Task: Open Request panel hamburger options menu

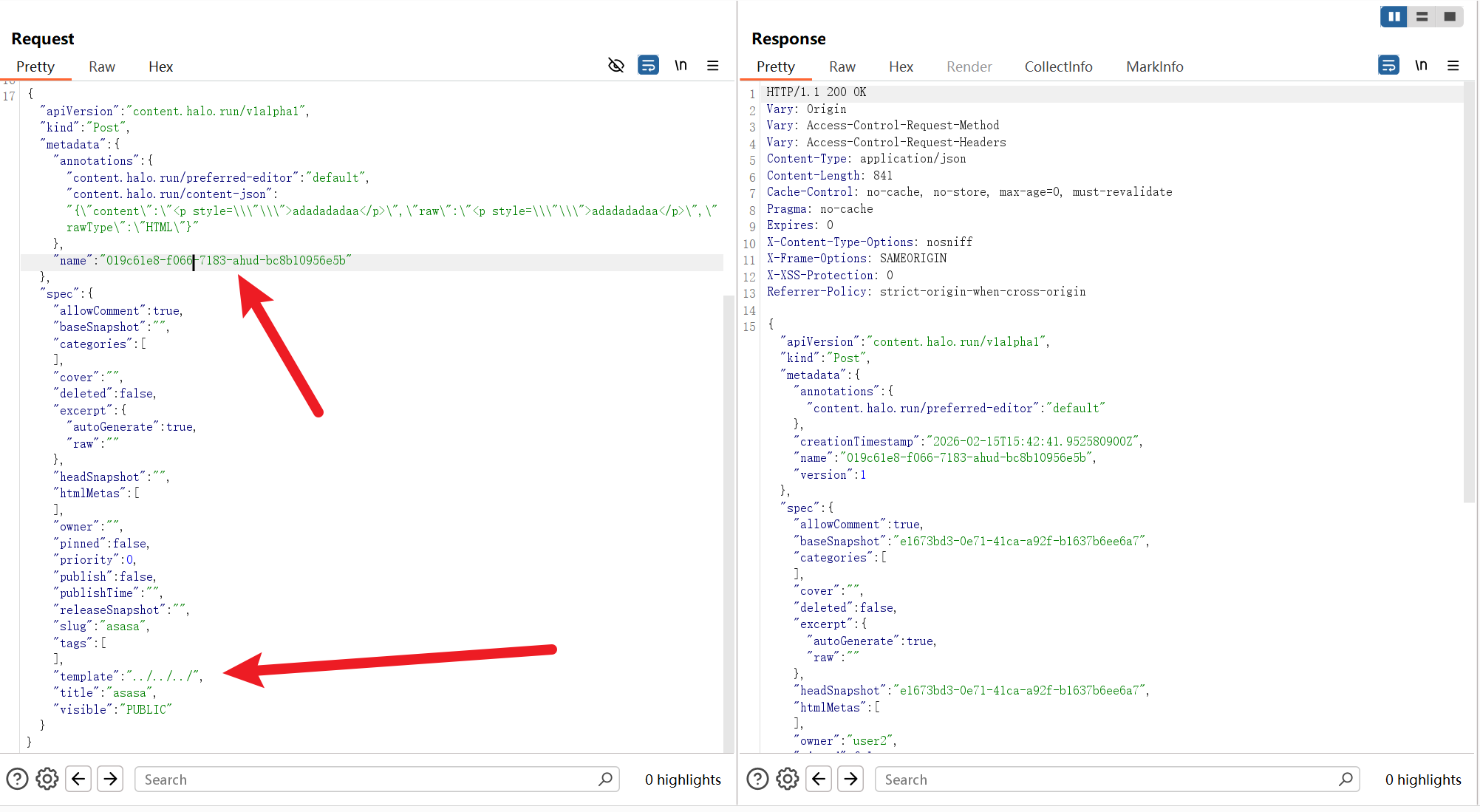Action: [713, 66]
